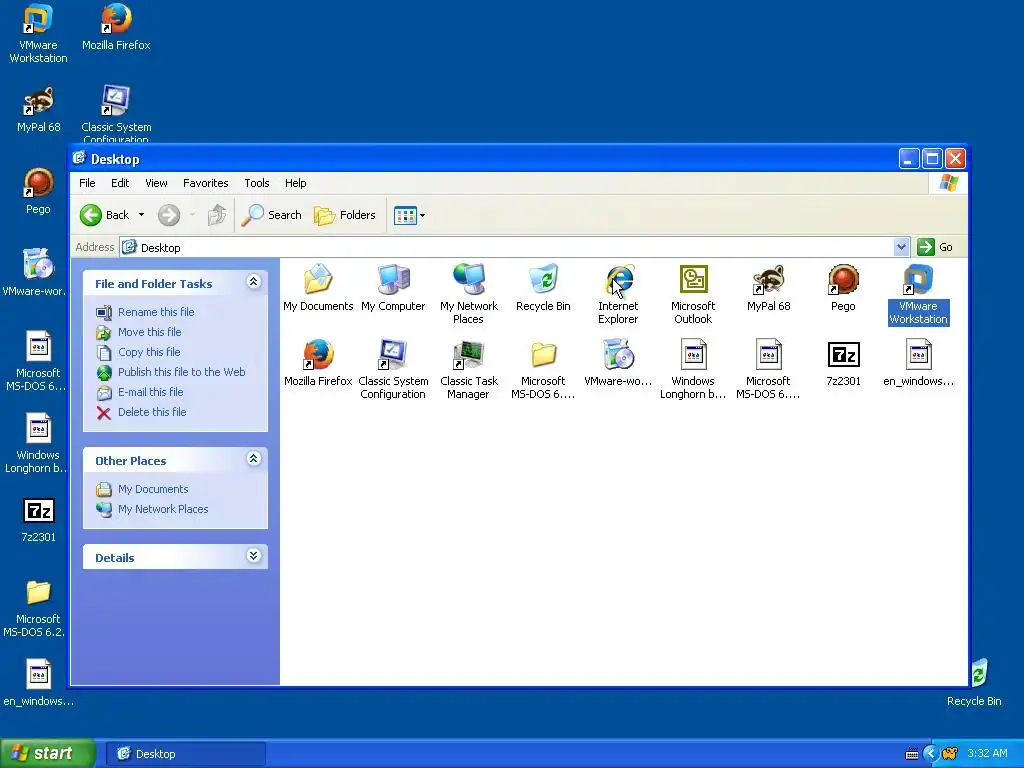Expand the Details panel
The image size is (1024, 768).
tap(253, 556)
